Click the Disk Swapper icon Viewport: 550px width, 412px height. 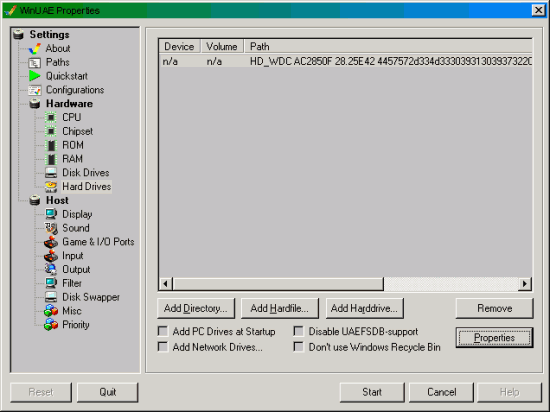51,297
